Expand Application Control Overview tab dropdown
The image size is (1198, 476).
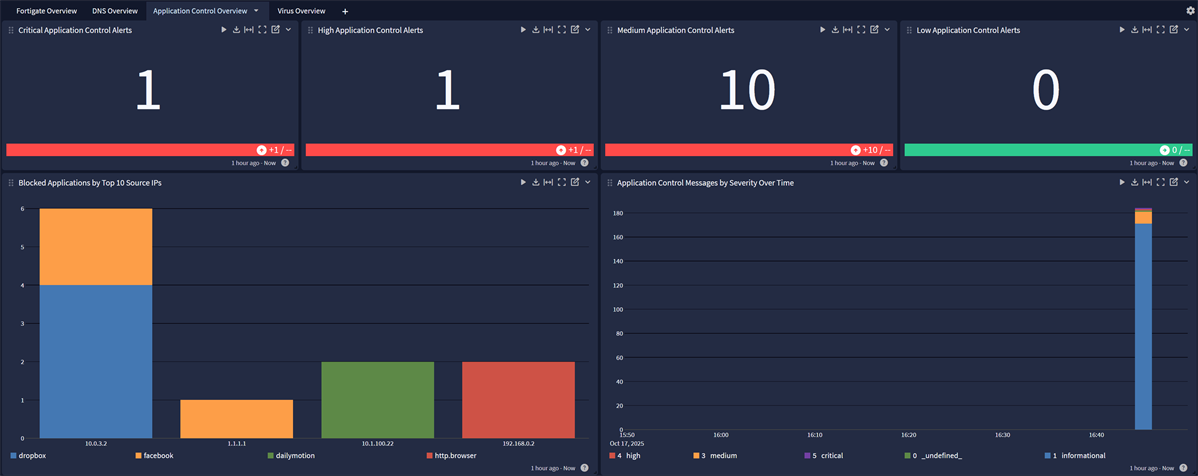256,11
